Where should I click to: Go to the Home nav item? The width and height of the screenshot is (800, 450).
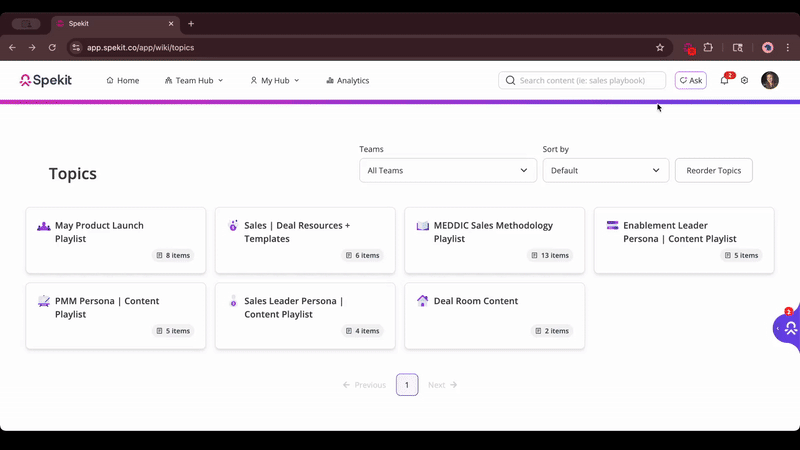pos(122,80)
